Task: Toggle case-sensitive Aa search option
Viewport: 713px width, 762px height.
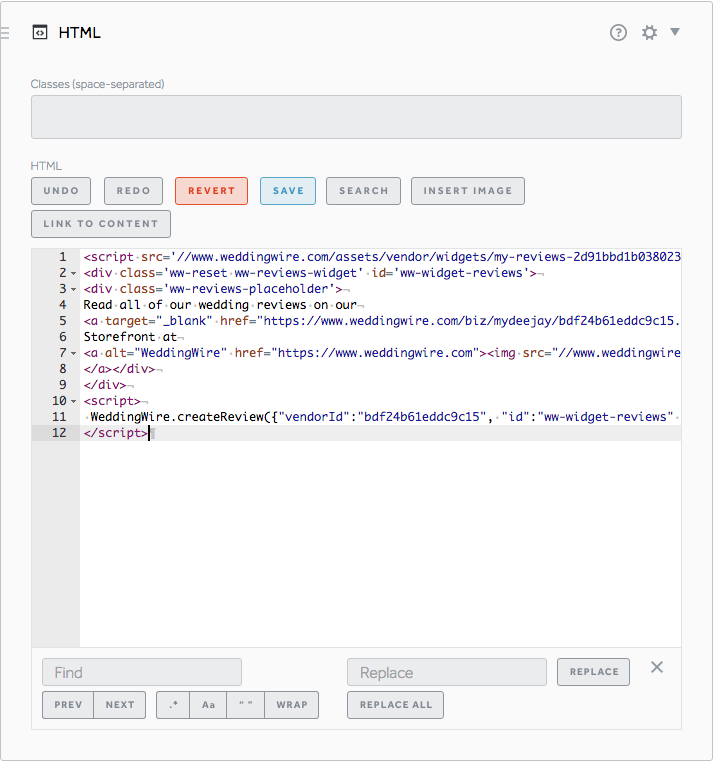Action: click(209, 705)
